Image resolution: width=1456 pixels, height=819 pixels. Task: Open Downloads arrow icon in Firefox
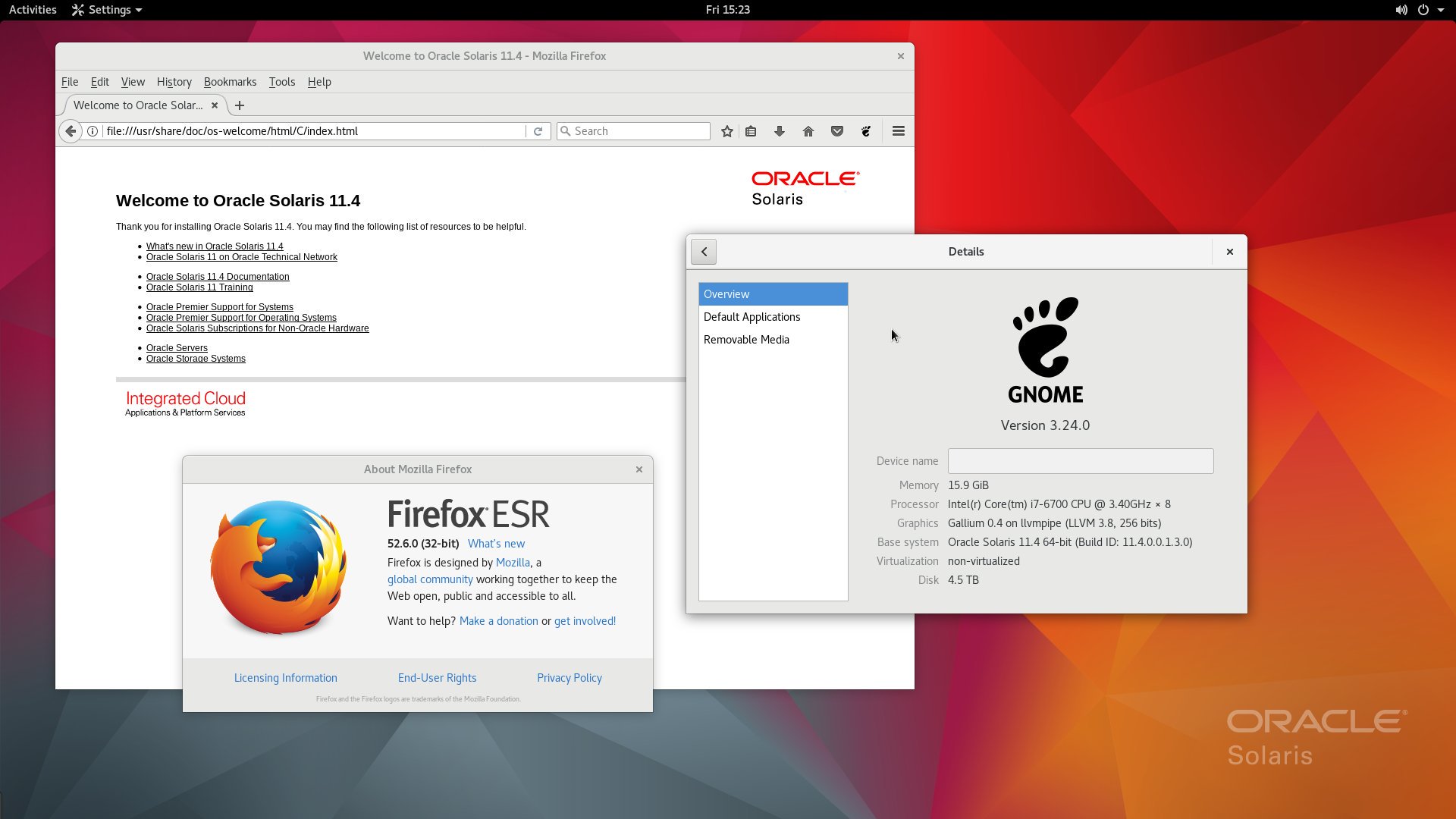(x=779, y=131)
